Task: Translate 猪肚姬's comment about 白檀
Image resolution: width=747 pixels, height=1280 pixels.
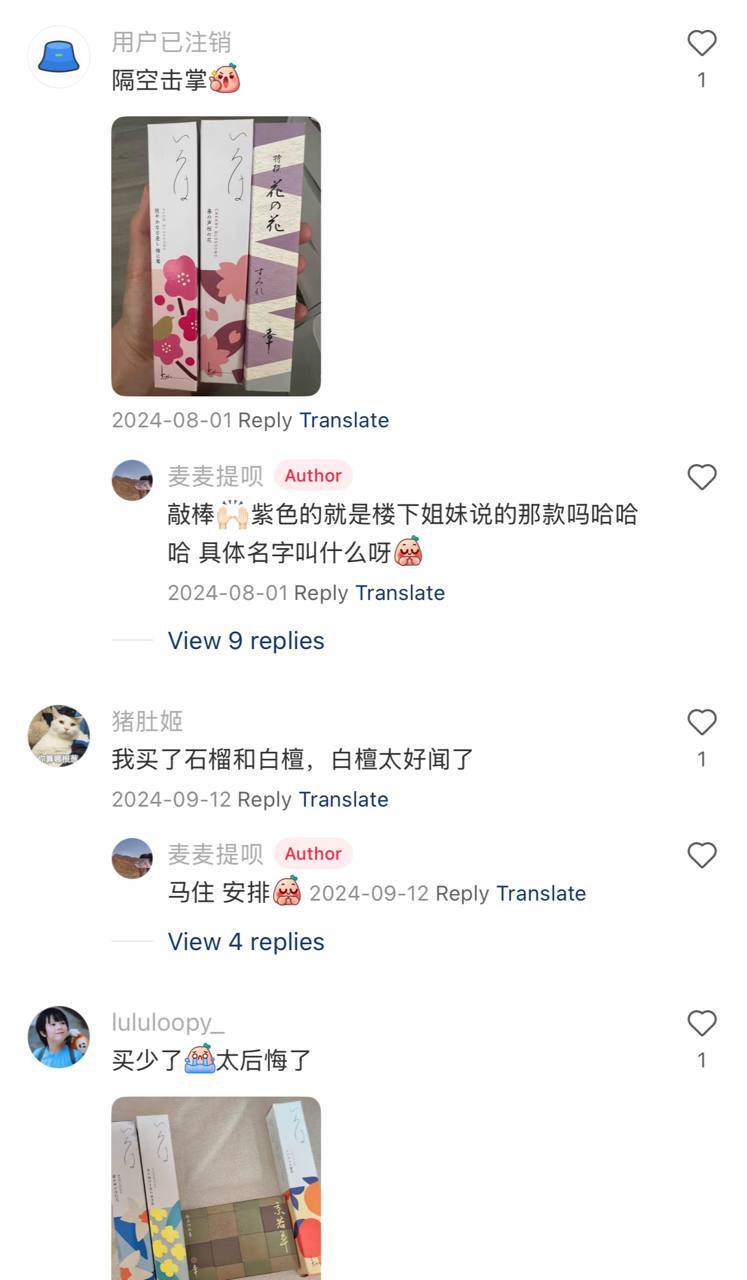Action: coord(344,799)
